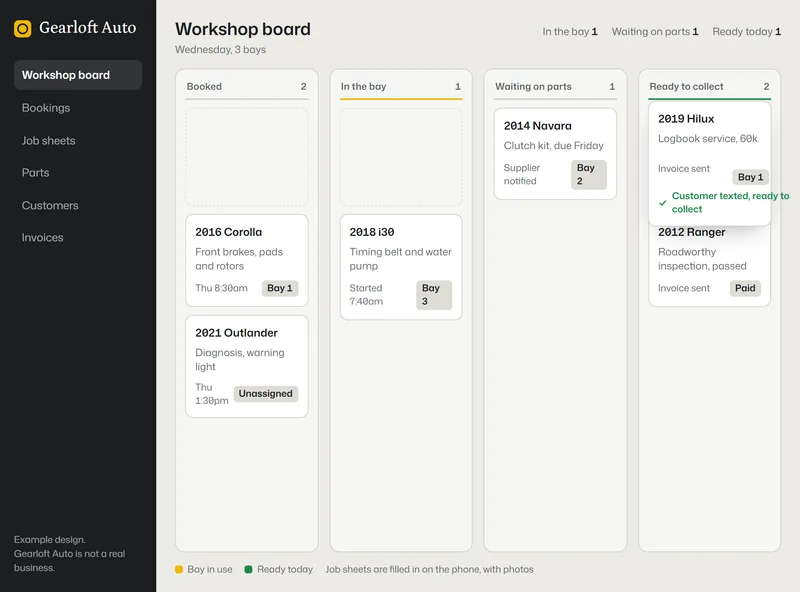800x592 pixels.
Task: Go to Bookings in the sidebar
Action: point(46,108)
